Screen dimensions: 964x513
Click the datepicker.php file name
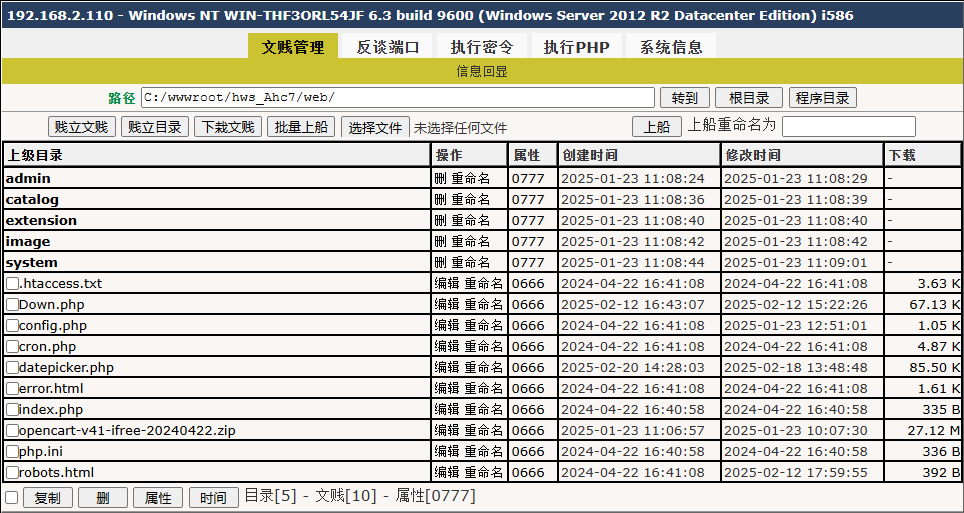point(66,367)
